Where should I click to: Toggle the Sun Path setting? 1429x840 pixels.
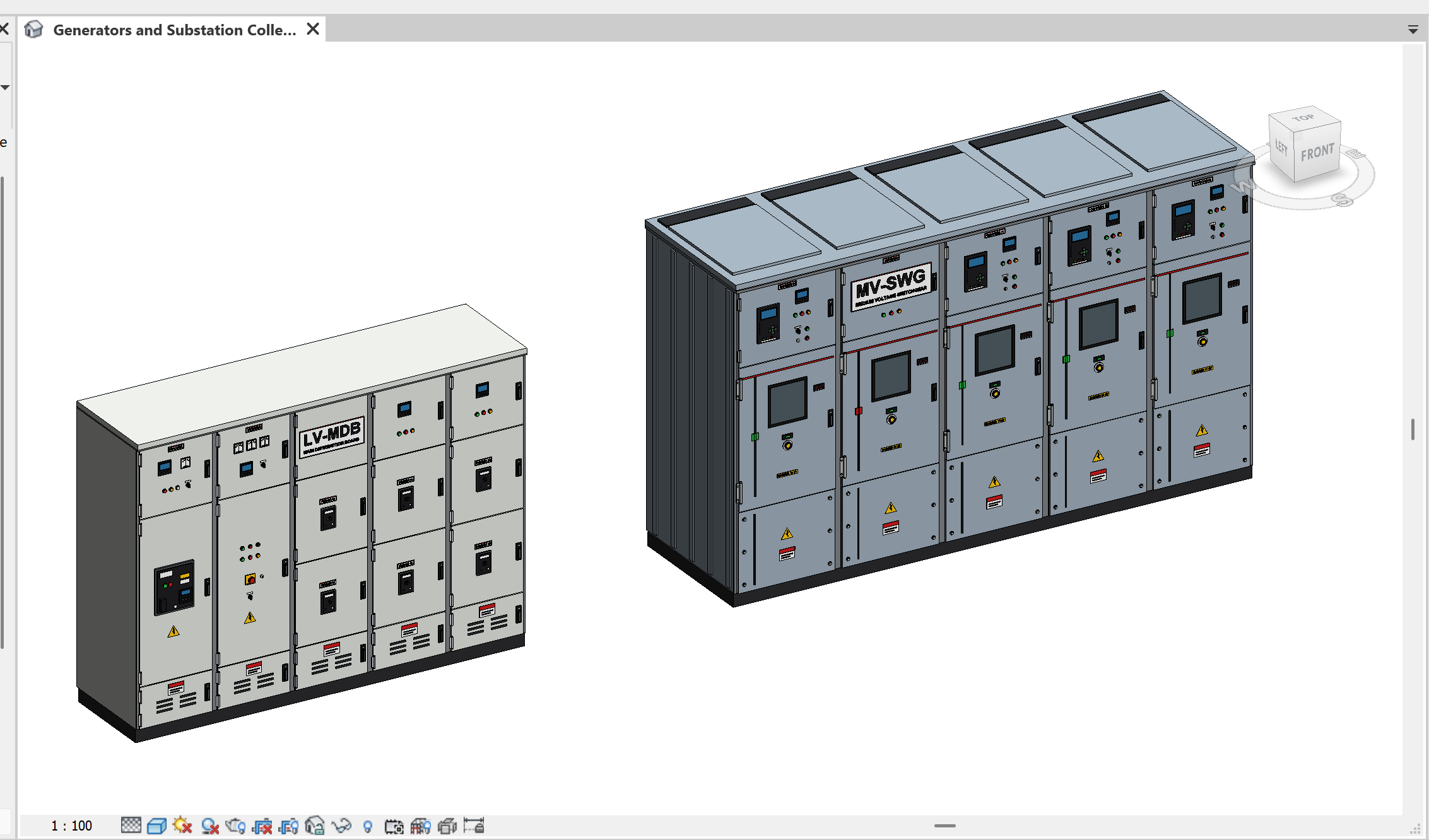tap(182, 825)
